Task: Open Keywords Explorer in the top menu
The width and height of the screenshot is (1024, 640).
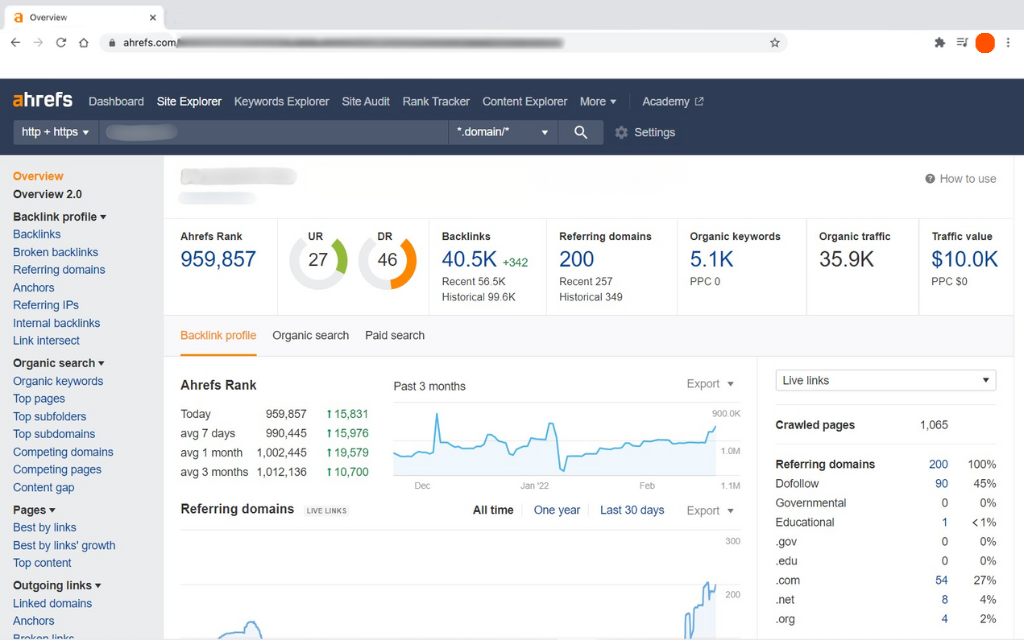Action: [281, 101]
